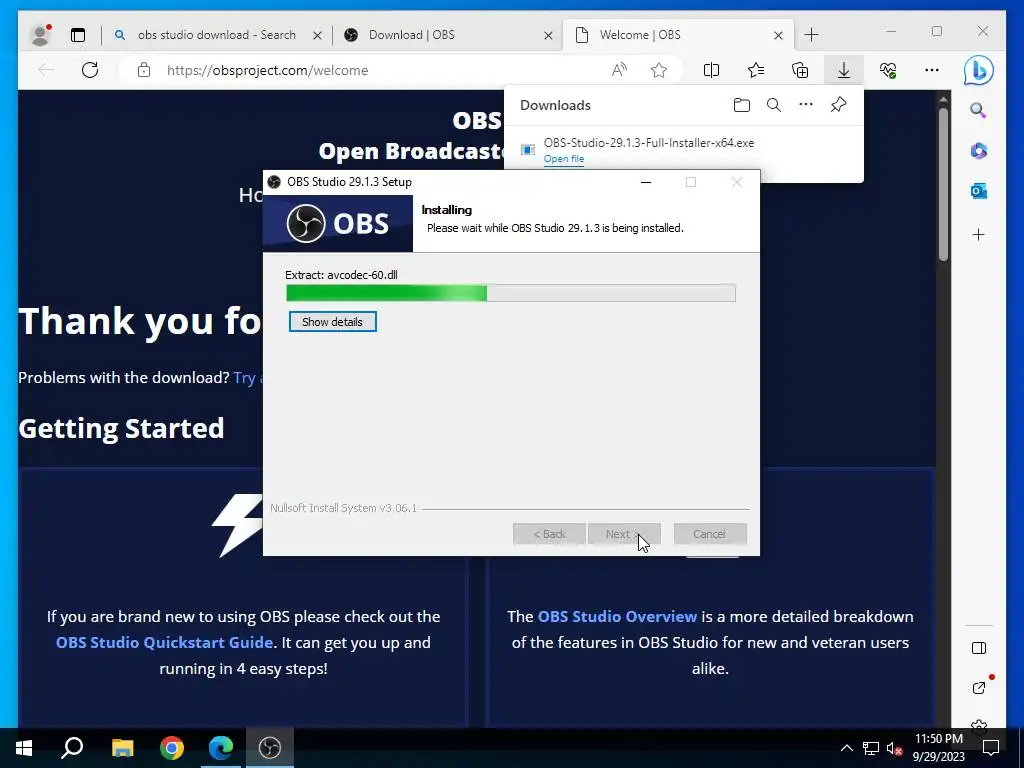Image resolution: width=1024 pixels, height=768 pixels.
Task: Add a sidebar app plus icon
Action: [x=978, y=234]
